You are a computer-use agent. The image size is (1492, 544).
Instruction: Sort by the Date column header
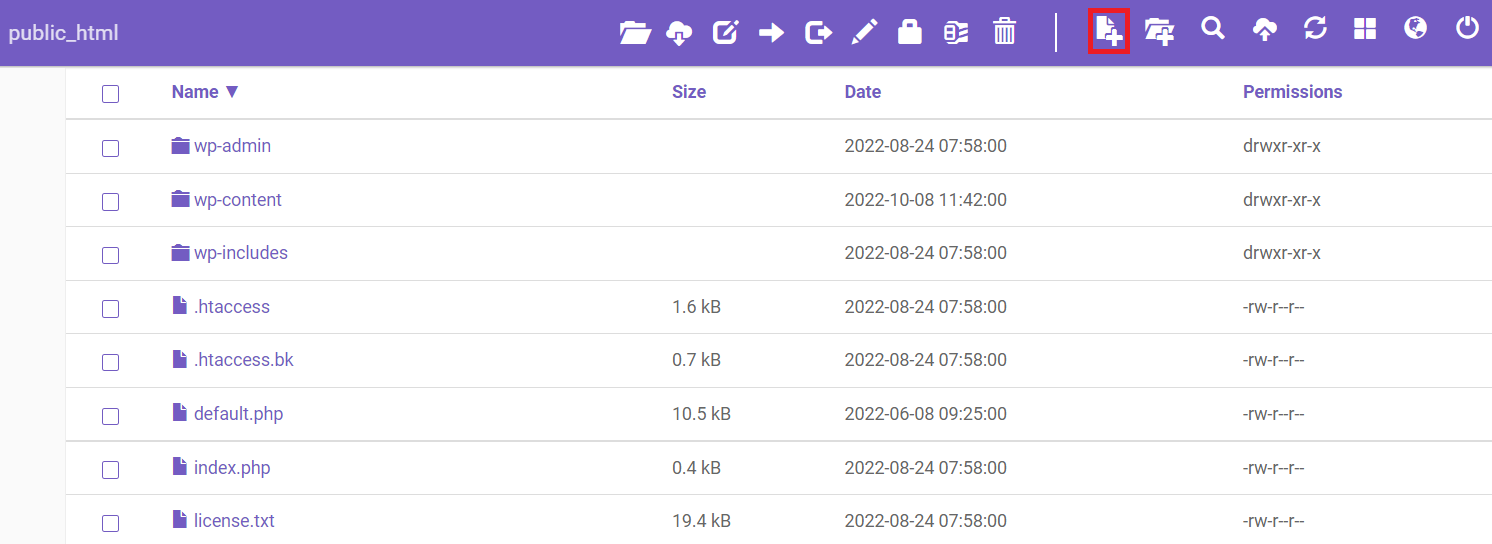pos(862,92)
